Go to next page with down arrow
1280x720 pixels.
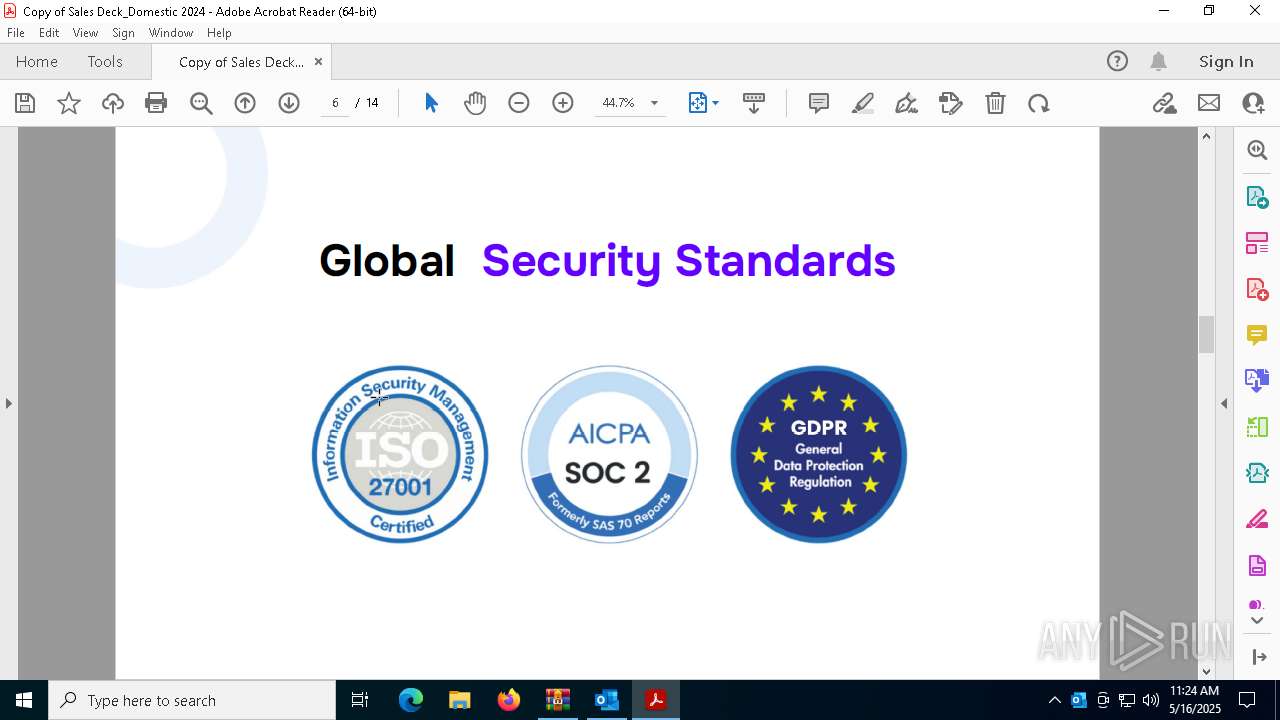click(x=289, y=103)
